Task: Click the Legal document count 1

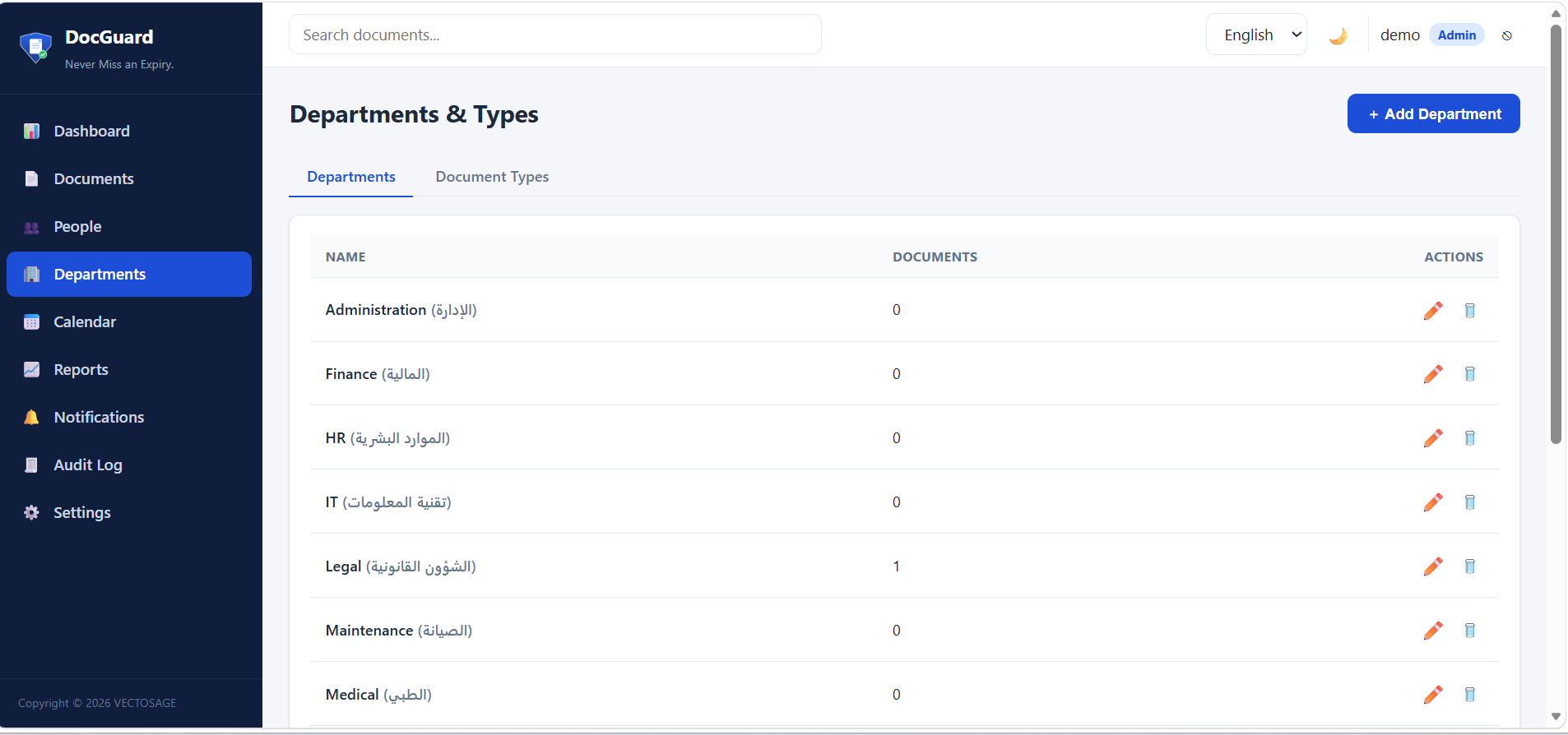Action: [897, 566]
